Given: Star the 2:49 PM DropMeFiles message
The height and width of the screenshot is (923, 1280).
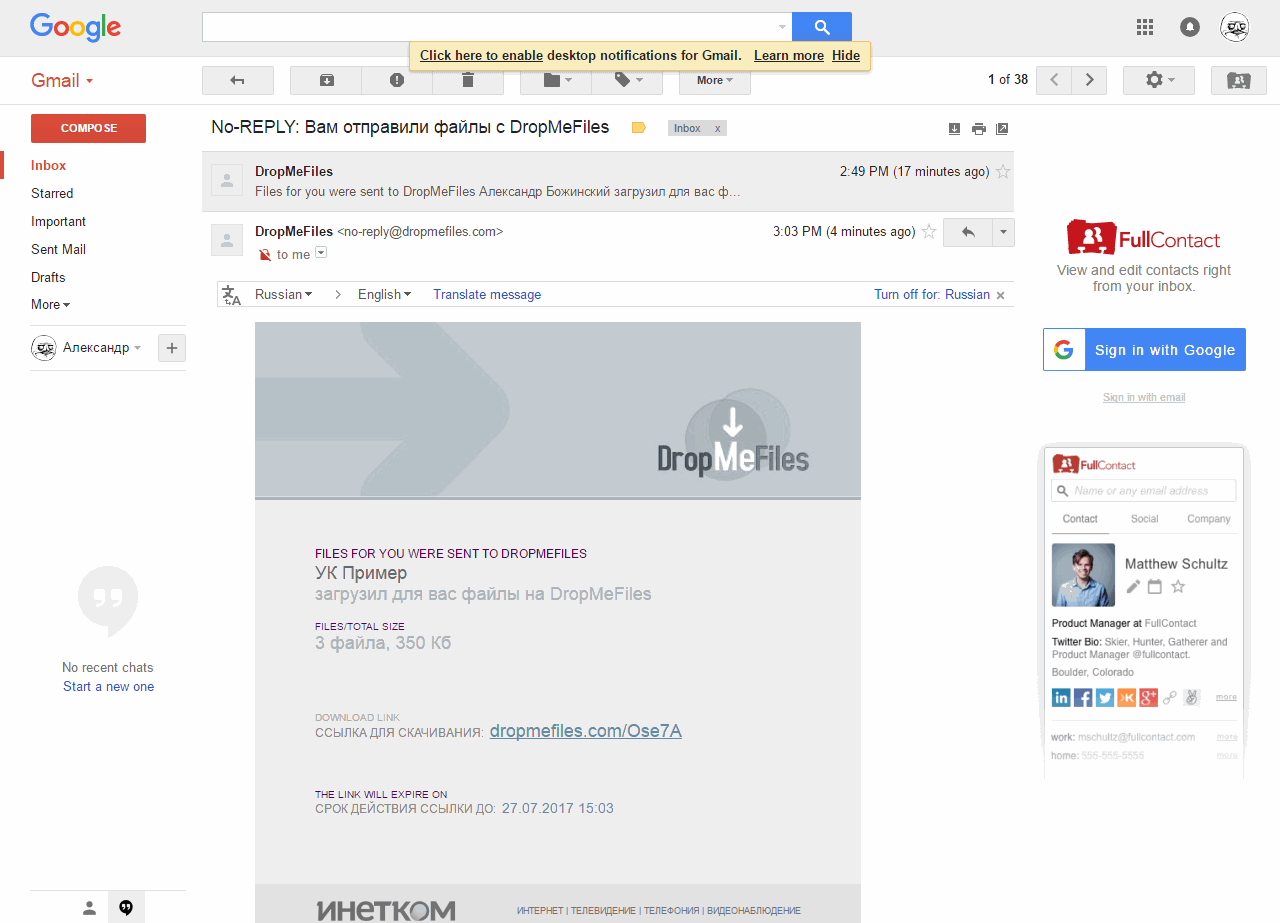Looking at the screenshot, I should (1003, 172).
